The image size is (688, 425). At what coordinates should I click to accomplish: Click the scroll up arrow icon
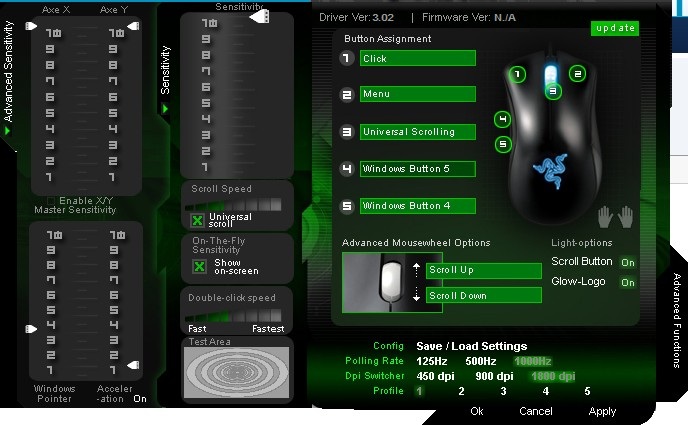click(x=416, y=269)
